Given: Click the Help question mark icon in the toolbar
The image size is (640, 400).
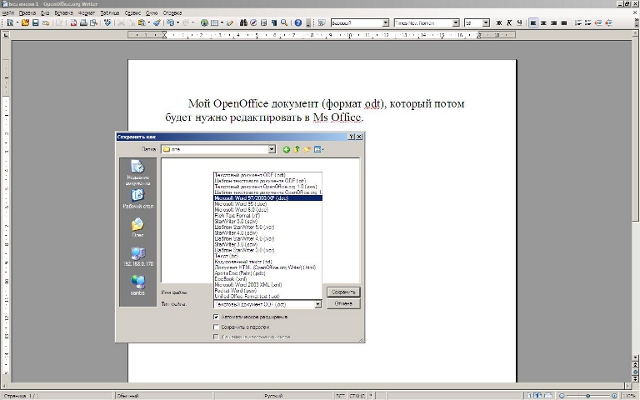Looking at the screenshot, I should (x=298, y=23).
